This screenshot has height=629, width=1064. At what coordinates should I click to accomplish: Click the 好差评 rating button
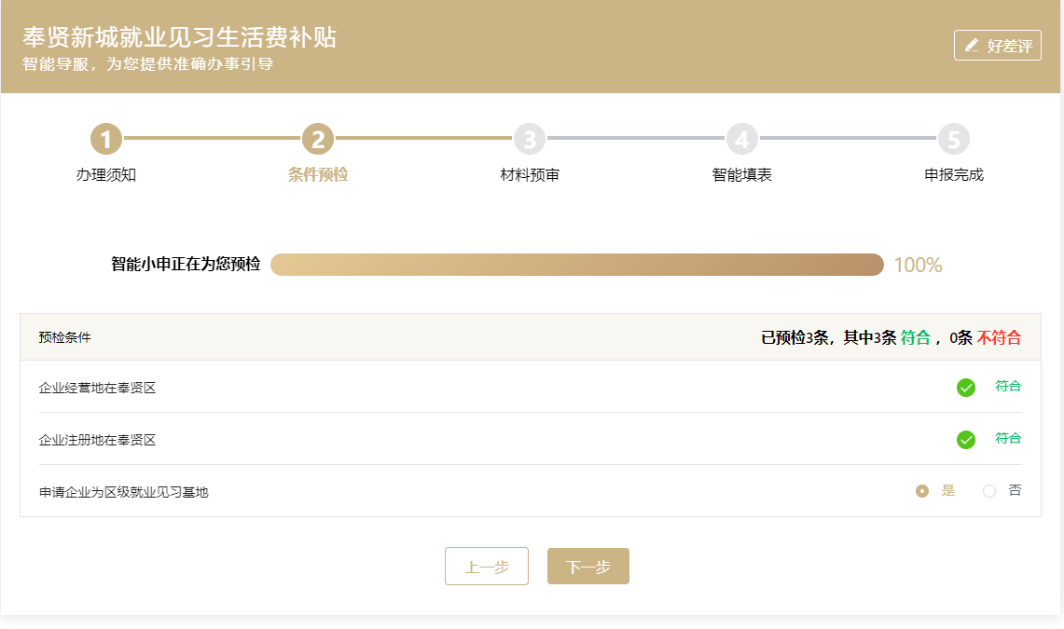tap(997, 45)
